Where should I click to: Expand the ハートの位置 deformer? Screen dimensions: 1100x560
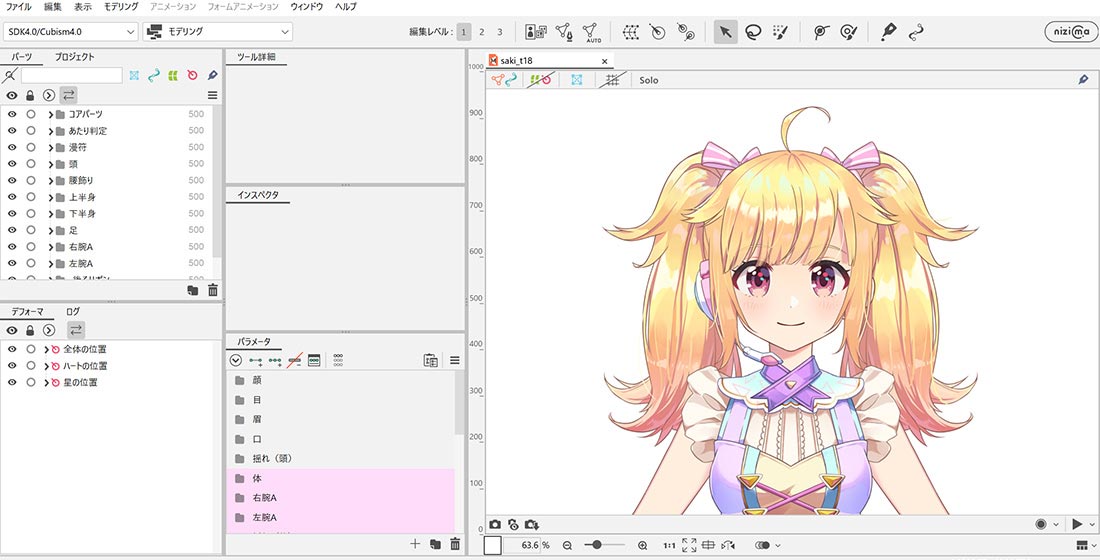tap(46, 366)
